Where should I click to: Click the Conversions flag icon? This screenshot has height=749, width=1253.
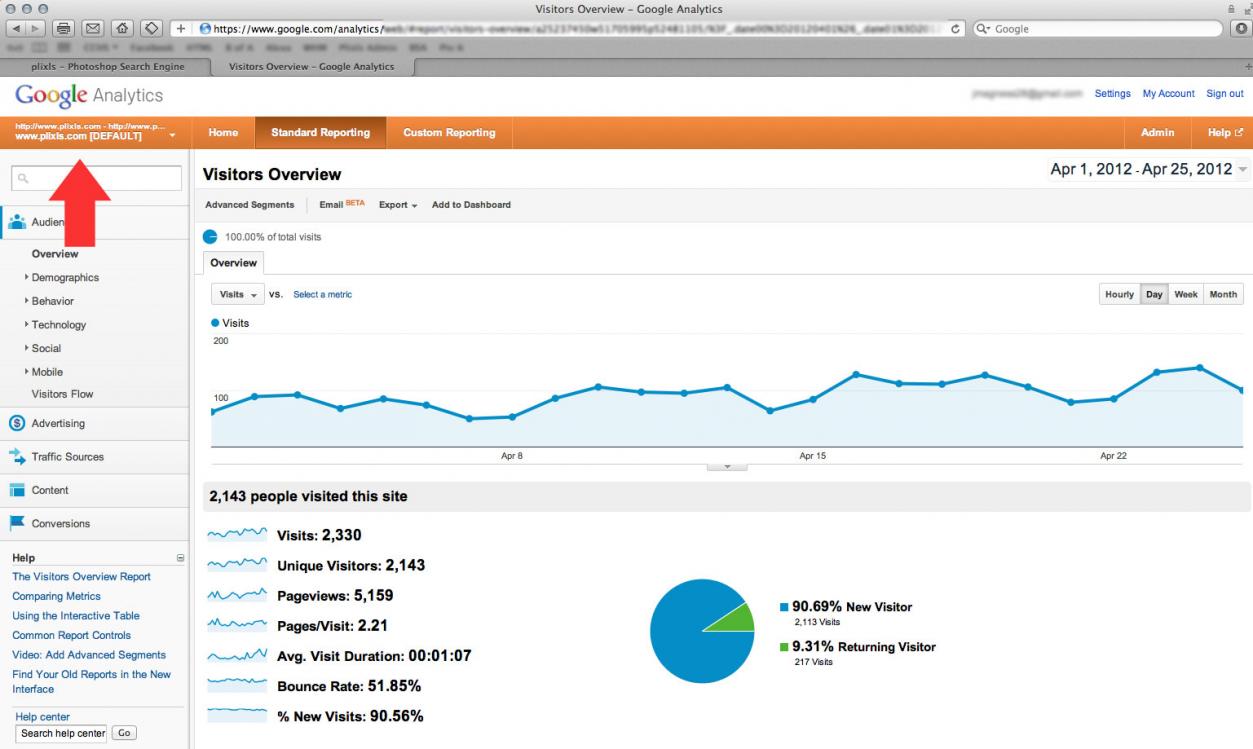click(16, 523)
